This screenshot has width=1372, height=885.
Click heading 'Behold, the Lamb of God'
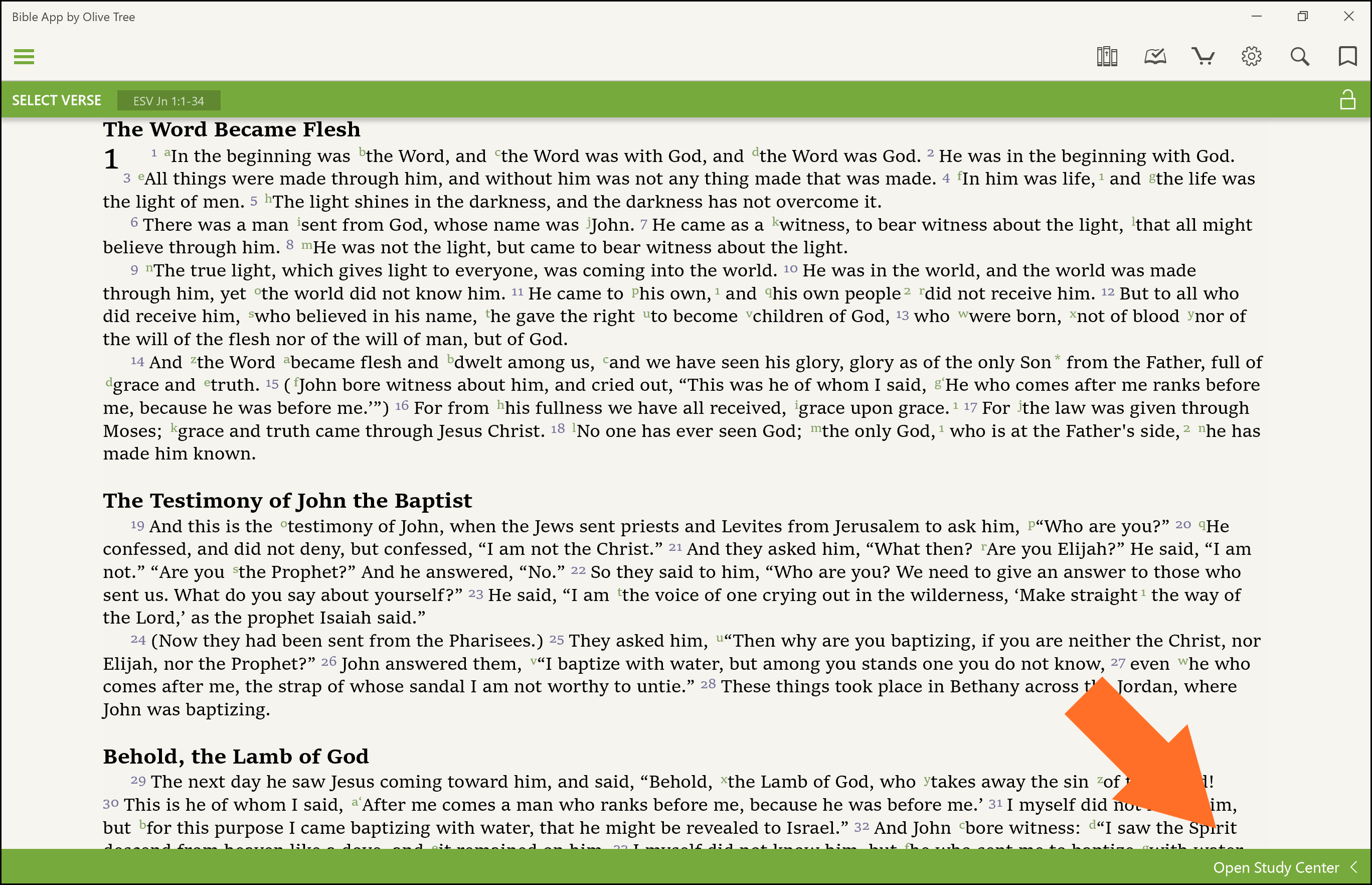236,756
